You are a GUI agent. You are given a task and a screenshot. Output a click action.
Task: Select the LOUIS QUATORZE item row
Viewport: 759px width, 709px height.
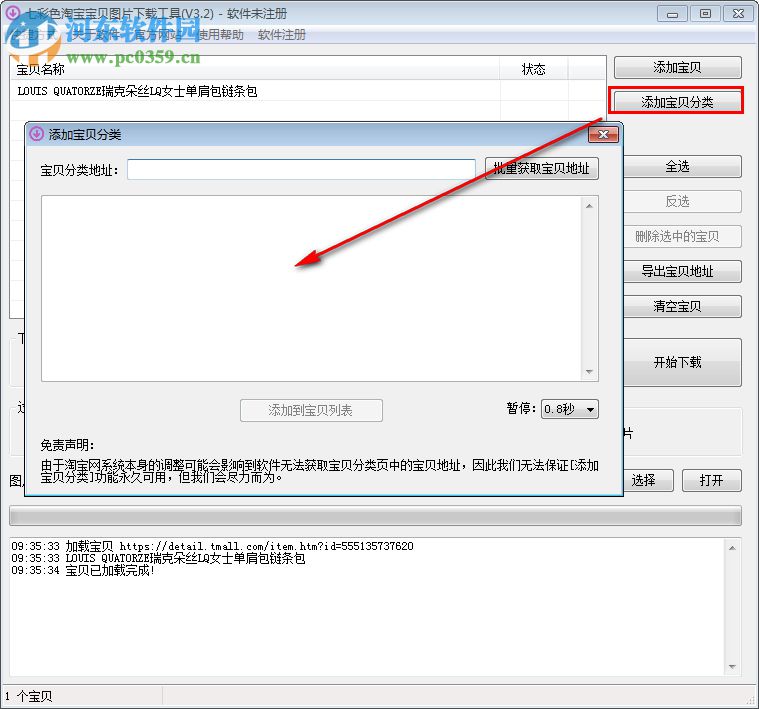point(307,91)
